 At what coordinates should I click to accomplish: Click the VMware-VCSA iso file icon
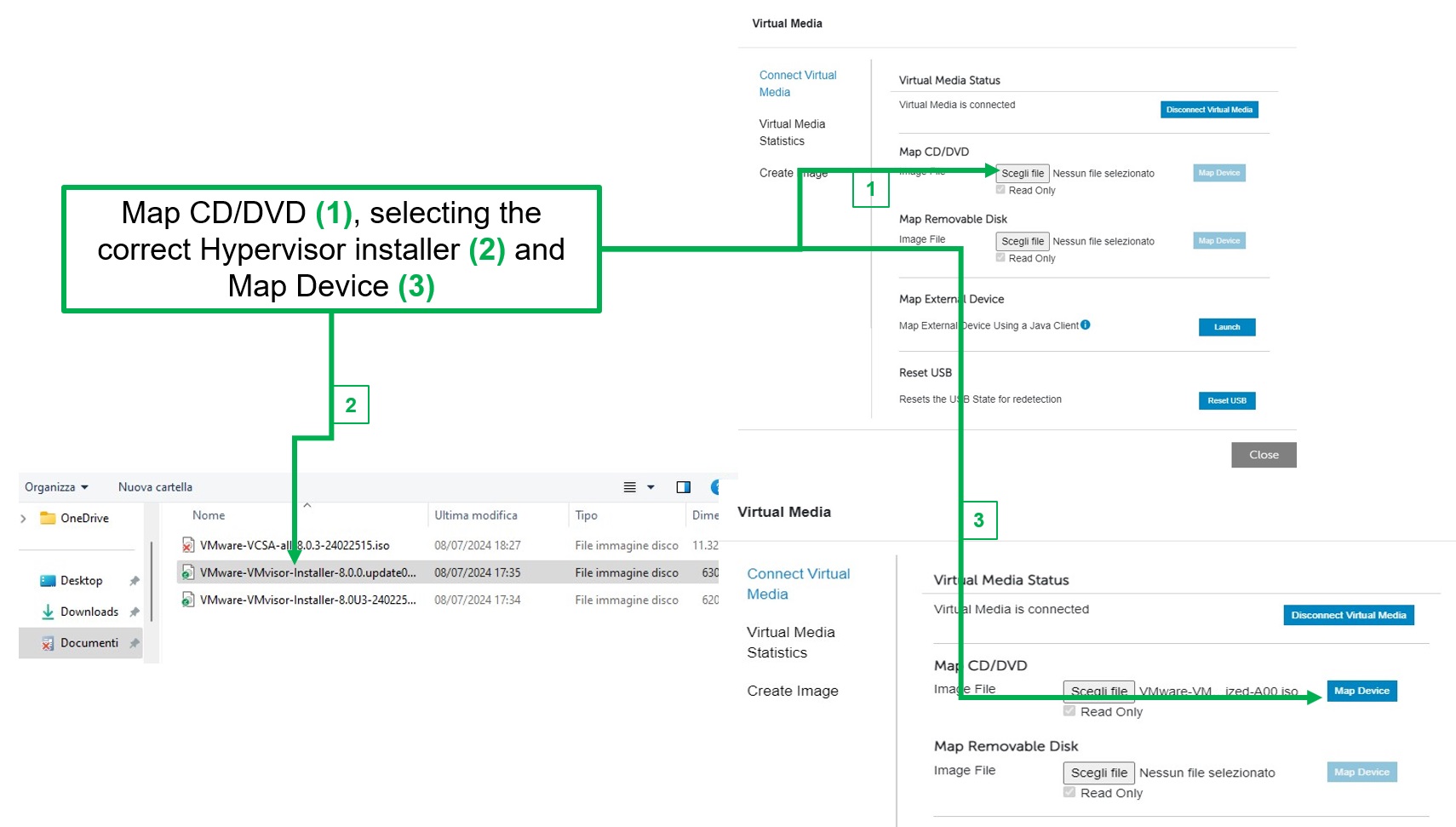click(188, 545)
